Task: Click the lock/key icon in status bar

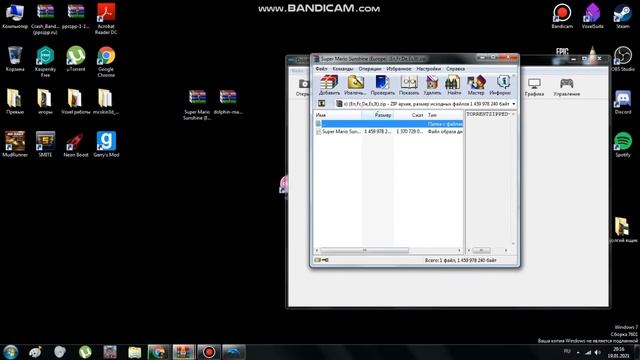Action: (x=322, y=260)
